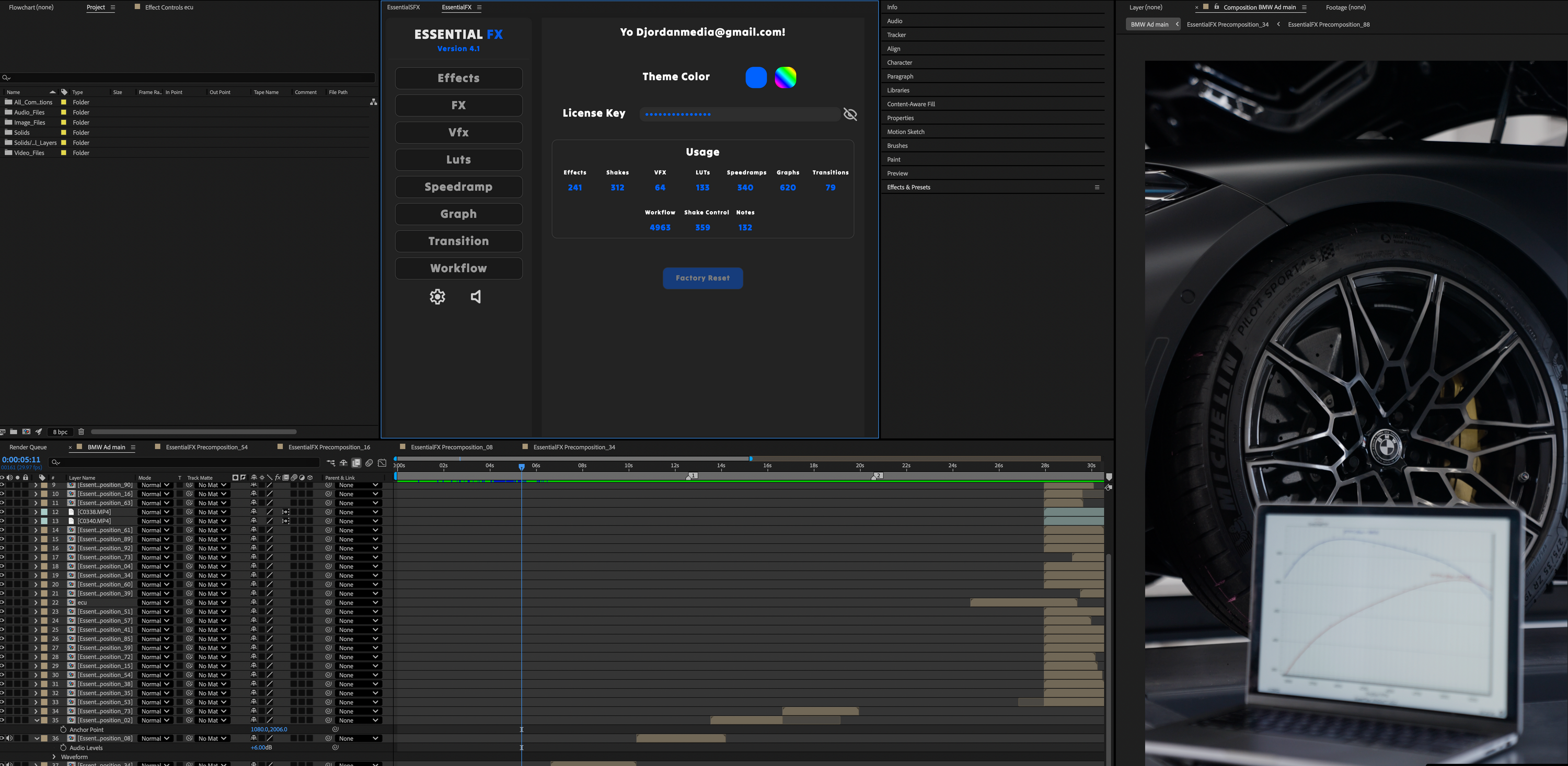Enable motion blur for all layers
Screen dimensions: 1568x766
click(x=370, y=463)
